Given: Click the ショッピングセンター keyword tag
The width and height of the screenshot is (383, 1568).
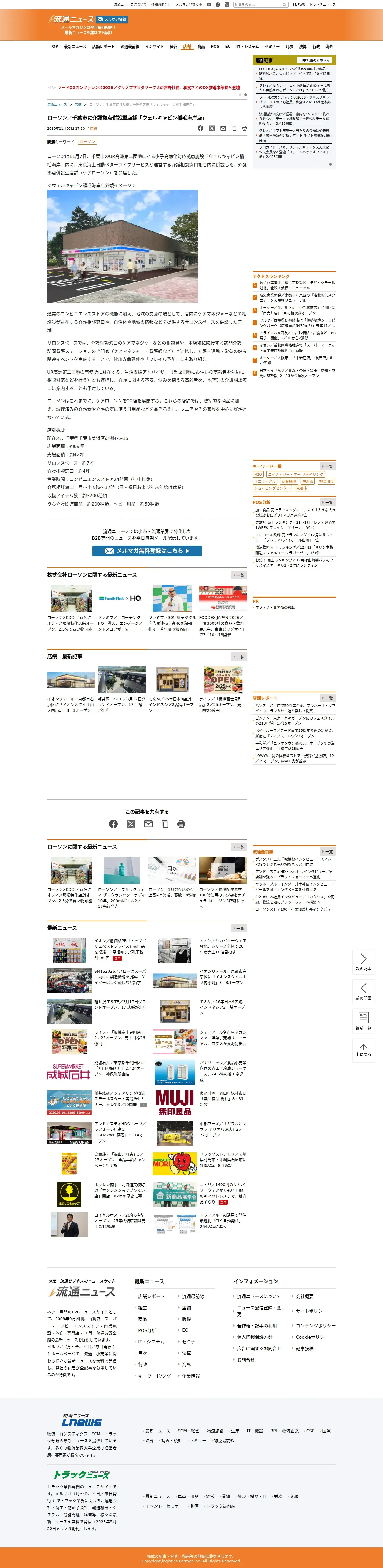Looking at the screenshot, I should pos(272,488).
